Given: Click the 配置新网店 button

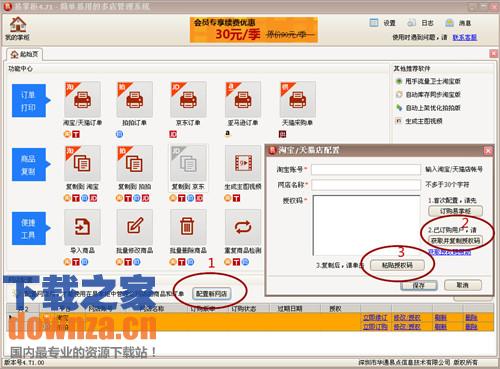Looking at the screenshot, I should (211, 294).
